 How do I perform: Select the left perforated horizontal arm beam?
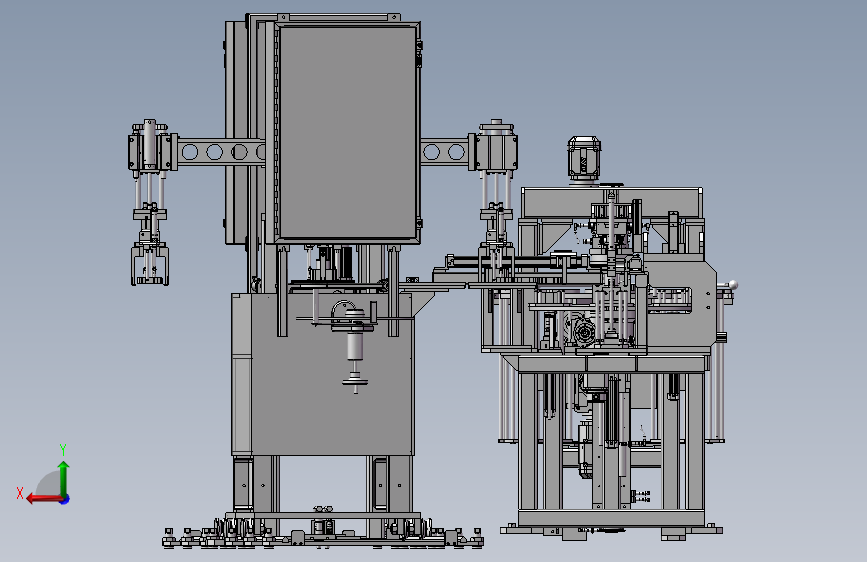(x=220, y=152)
